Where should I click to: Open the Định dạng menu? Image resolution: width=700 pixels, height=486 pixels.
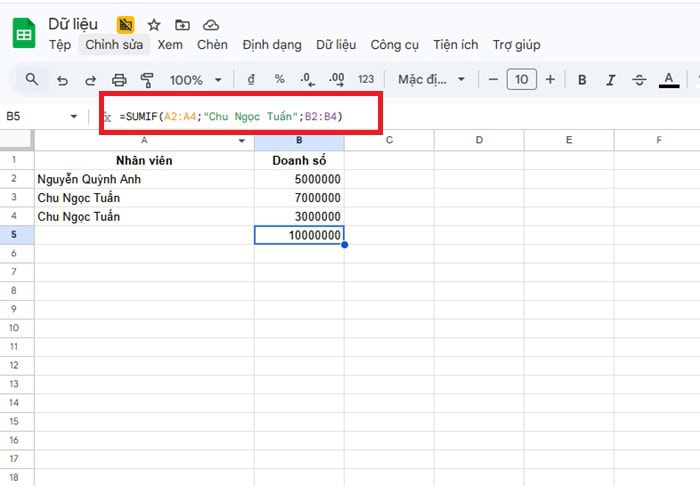pyautogui.click(x=271, y=45)
